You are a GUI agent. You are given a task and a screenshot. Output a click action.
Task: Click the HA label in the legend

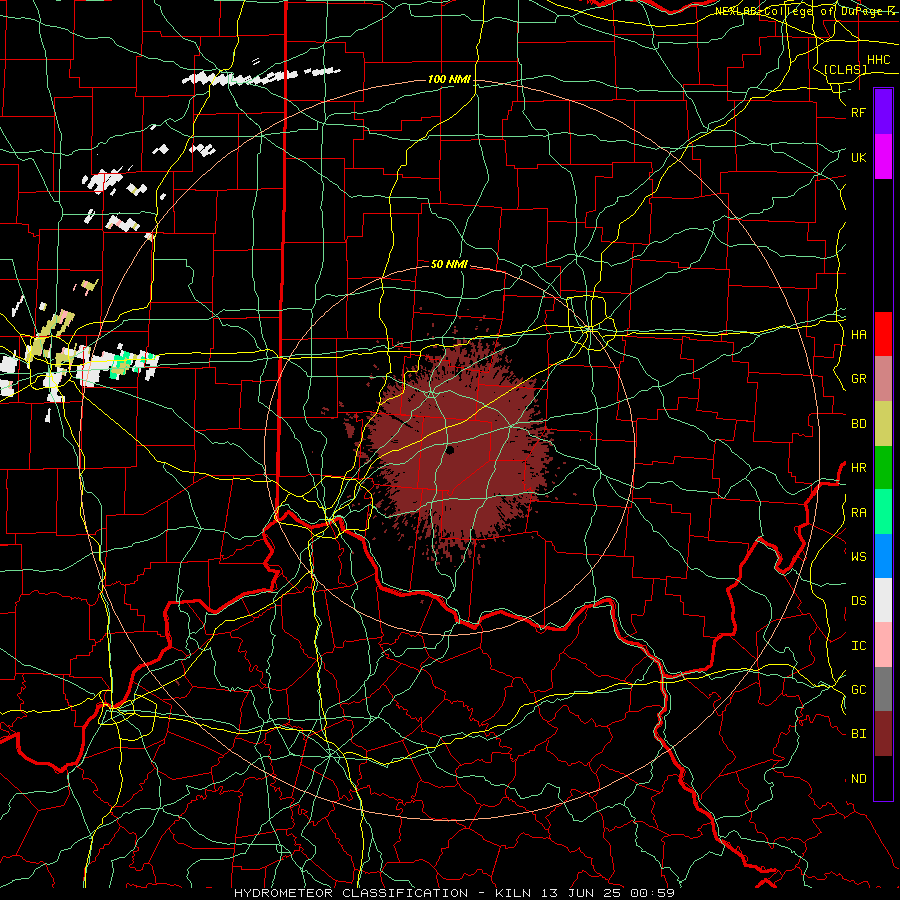tap(859, 334)
